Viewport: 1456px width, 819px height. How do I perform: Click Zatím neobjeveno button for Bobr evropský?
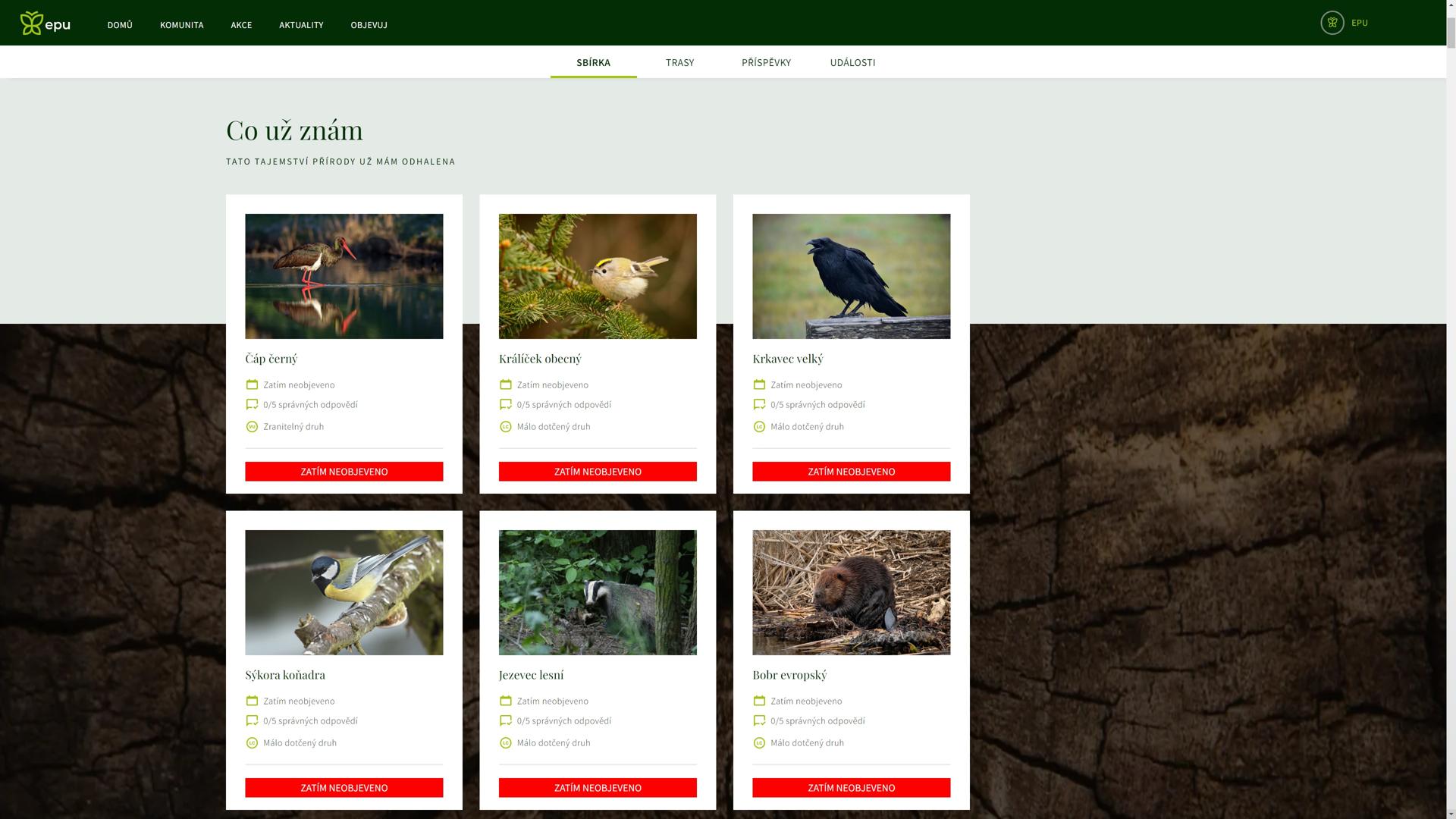coord(851,788)
